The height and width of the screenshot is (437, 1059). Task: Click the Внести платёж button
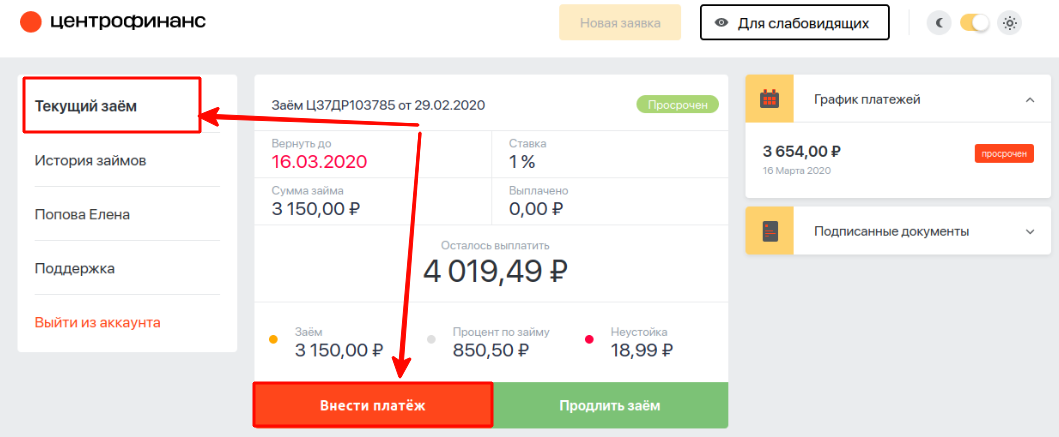[x=373, y=405]
